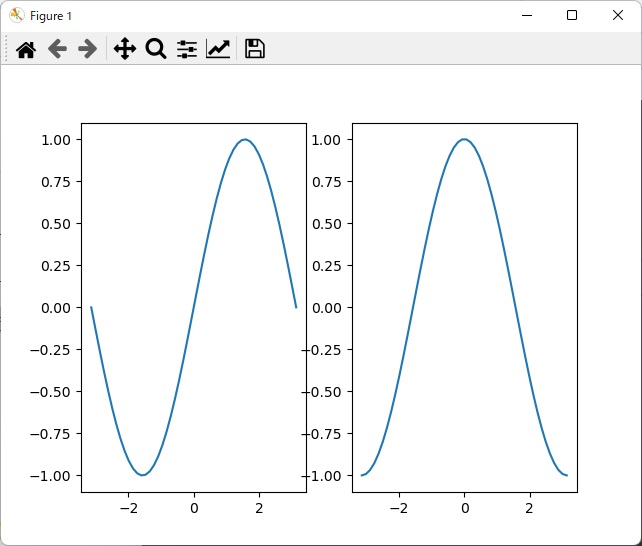Toggle the Zoom to rectangle magnifier tool
This screenshot has width=642, height=546.
(155, 49)
